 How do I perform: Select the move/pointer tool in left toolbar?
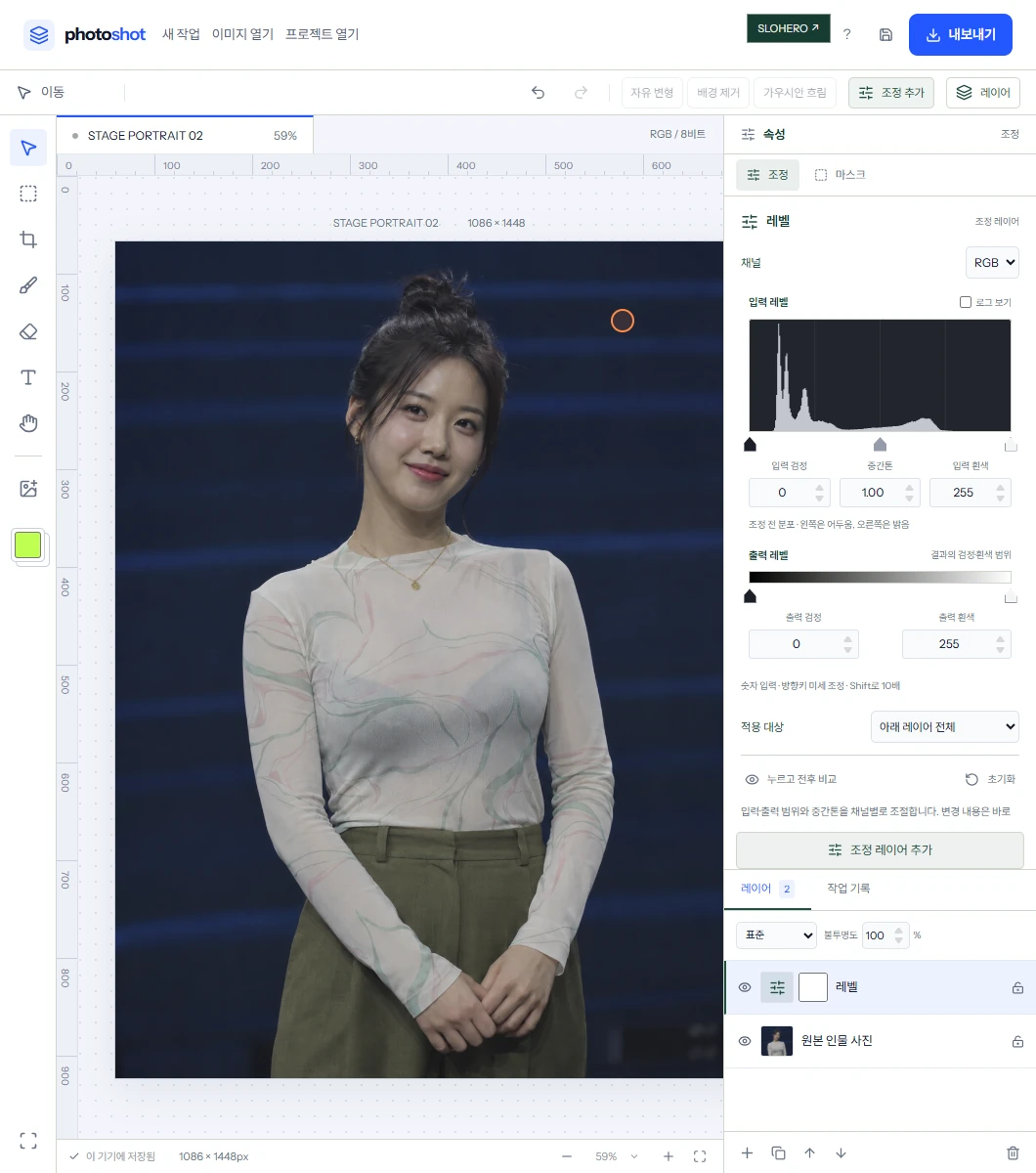click(28, 148)
